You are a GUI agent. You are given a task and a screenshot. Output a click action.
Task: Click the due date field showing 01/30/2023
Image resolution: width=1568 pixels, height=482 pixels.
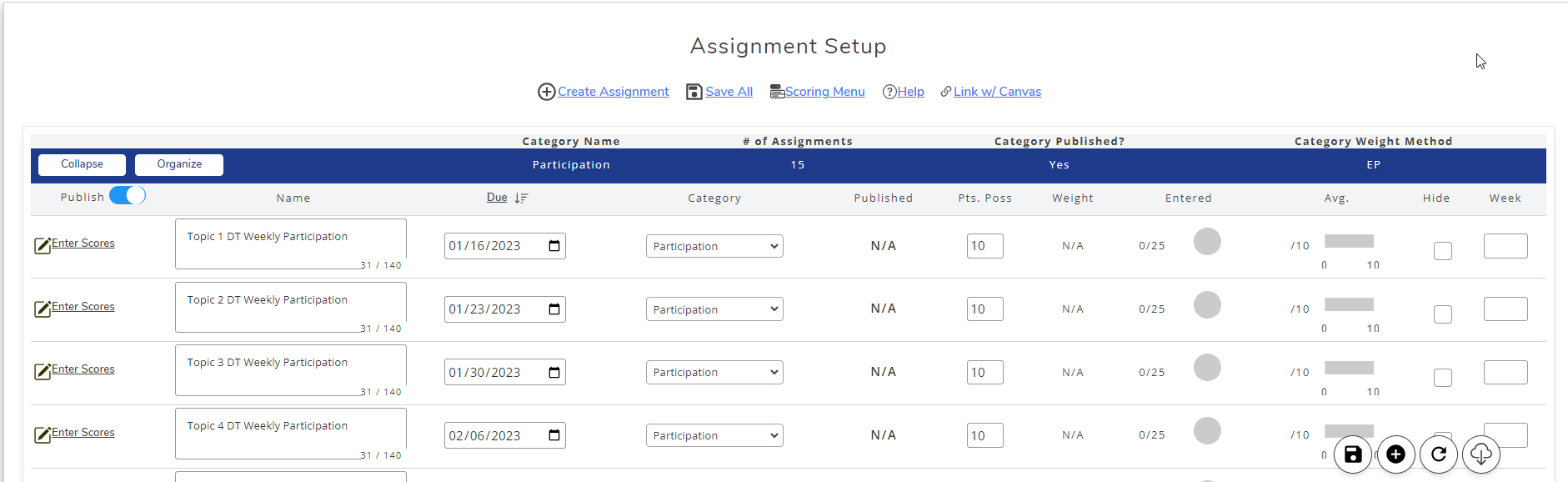click(505, 373)
